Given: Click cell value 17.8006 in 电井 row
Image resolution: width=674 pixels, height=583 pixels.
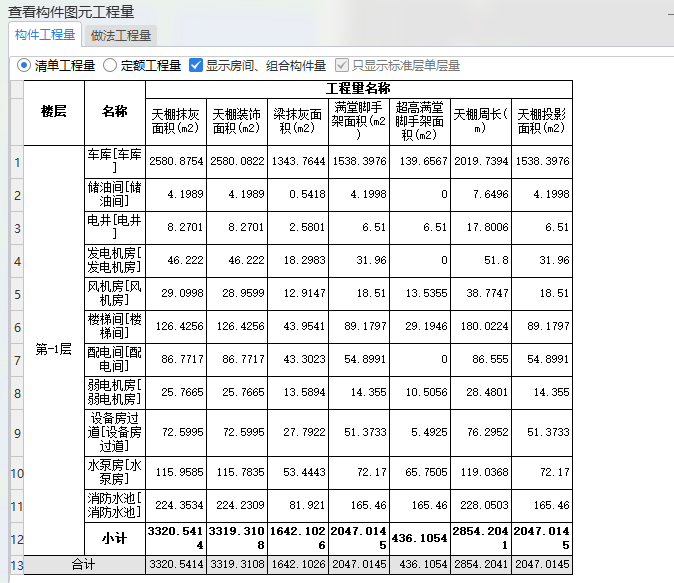Looking at the screenshot, I should [481, 227].
